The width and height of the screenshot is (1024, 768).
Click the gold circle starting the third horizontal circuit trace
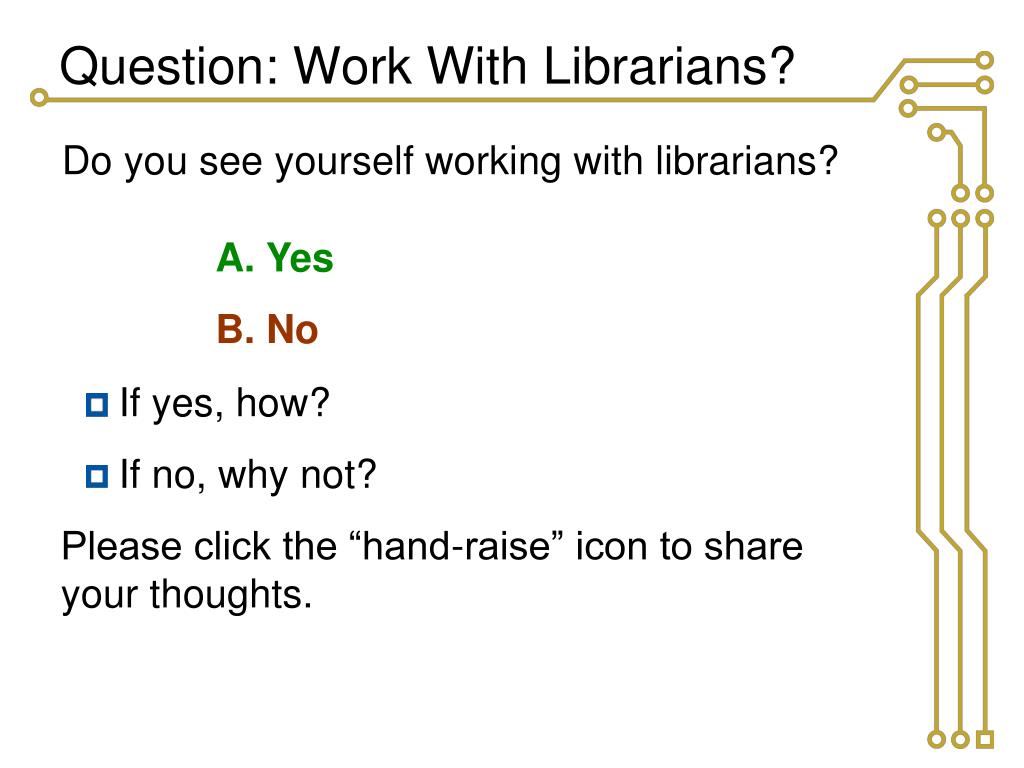pos(908,108)
